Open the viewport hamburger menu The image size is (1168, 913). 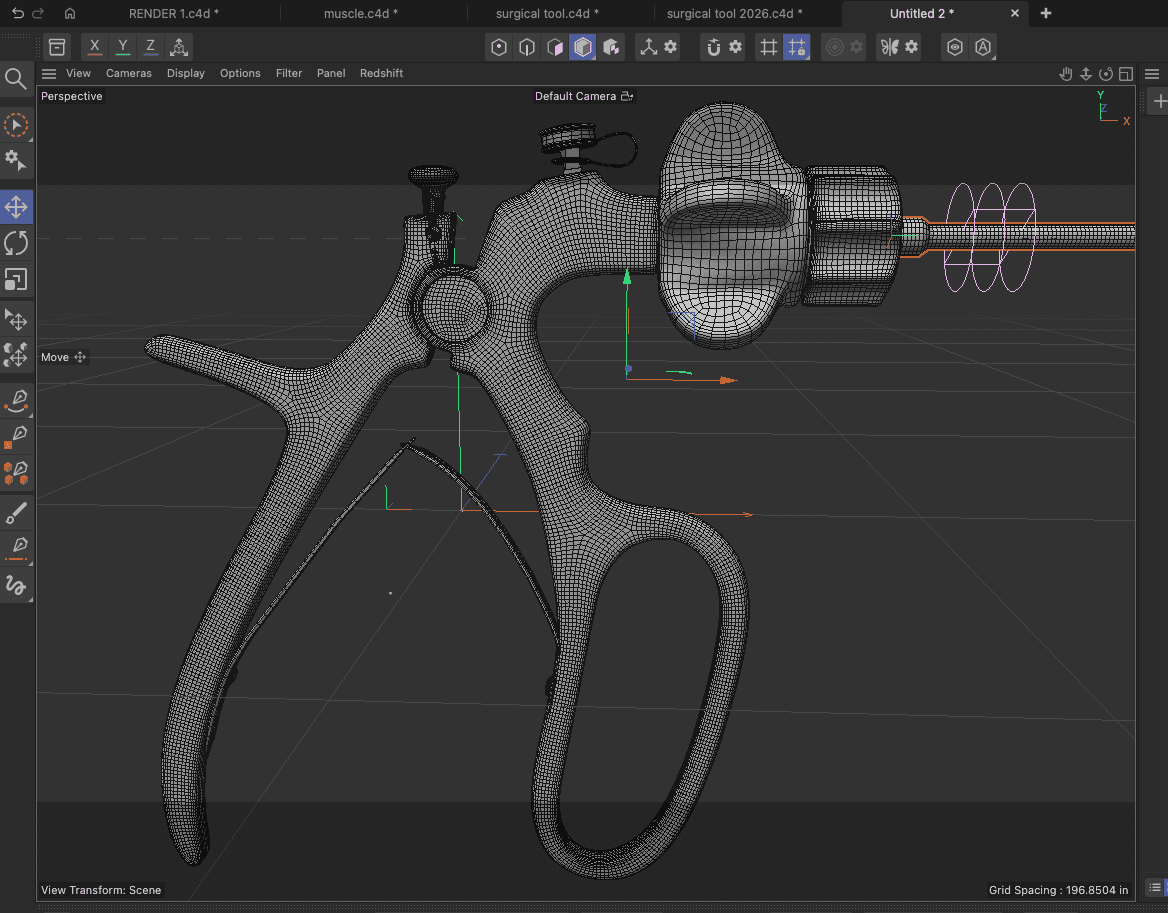coord(49,73)
